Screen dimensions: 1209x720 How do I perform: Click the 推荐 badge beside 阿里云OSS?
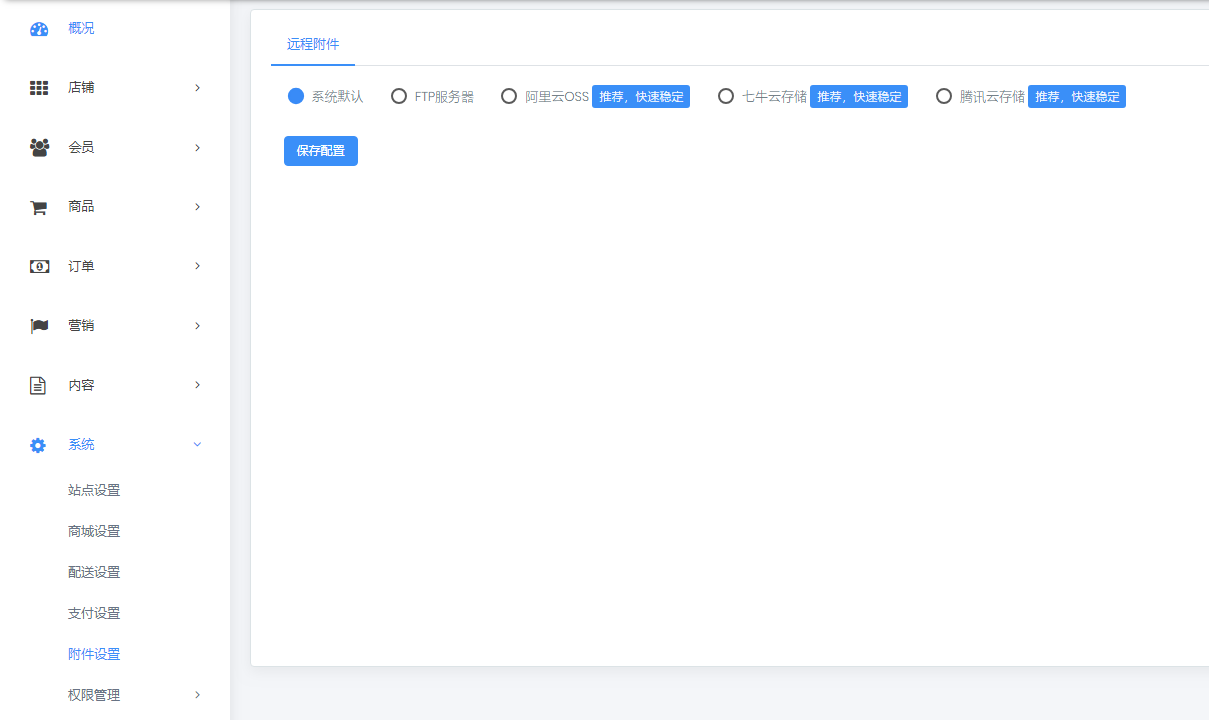[x=641, y=97]
